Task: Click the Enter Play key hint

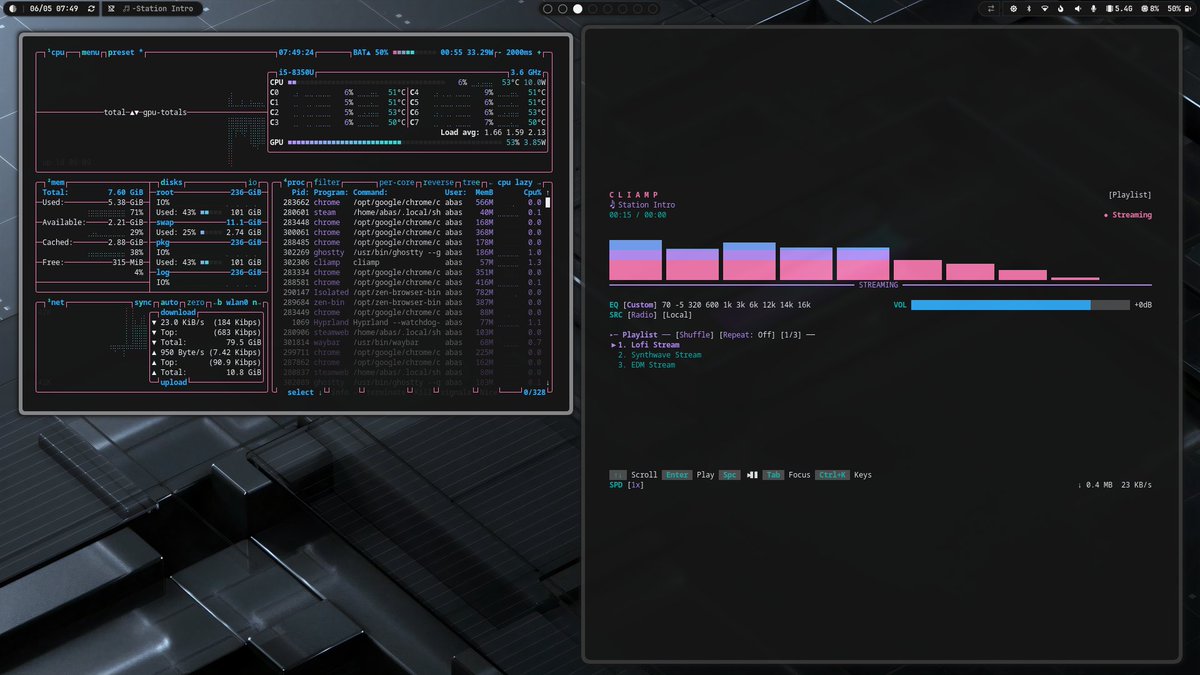Action: pos(690,475)
